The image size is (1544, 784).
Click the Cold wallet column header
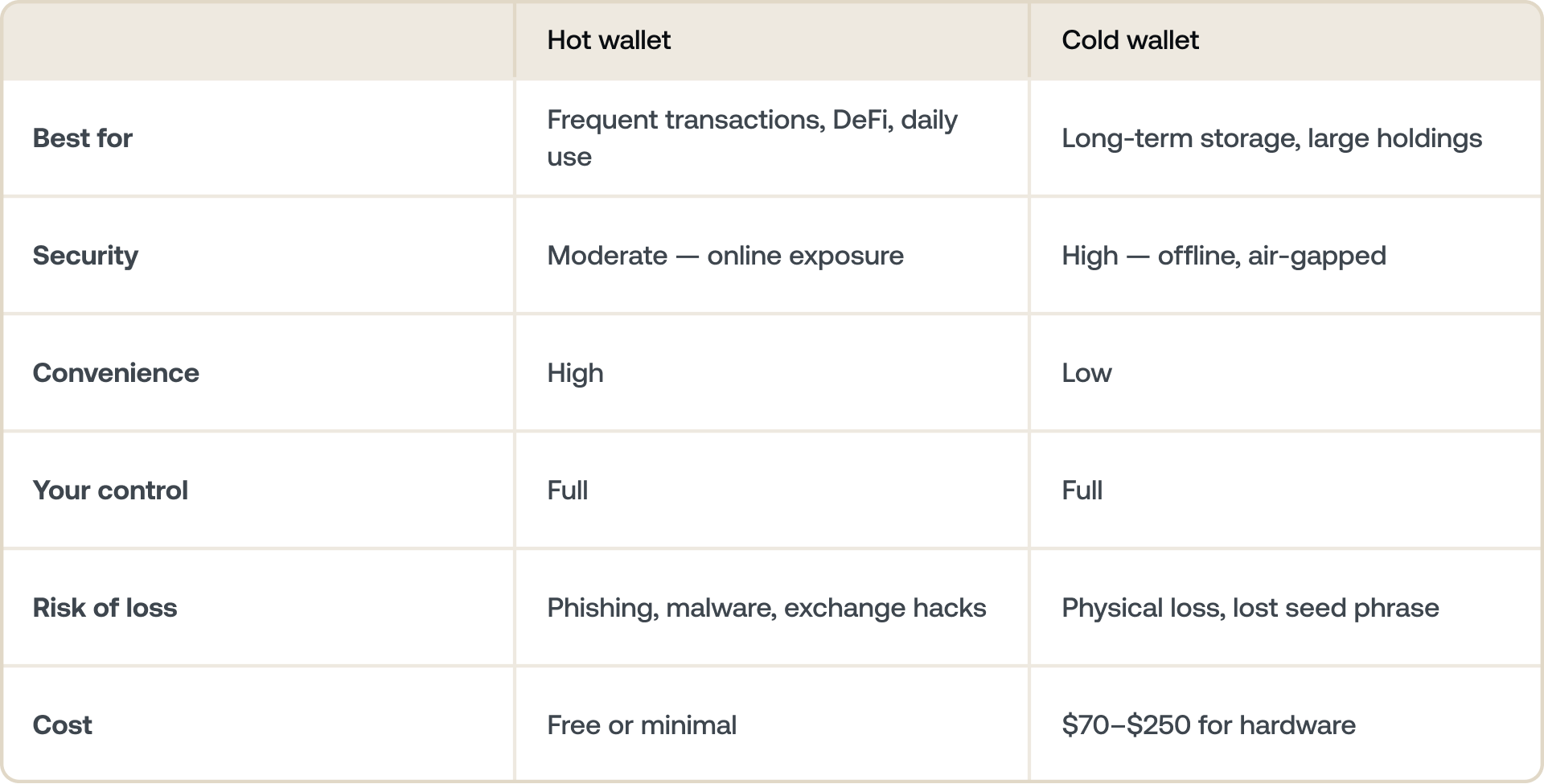[1130, 40]
